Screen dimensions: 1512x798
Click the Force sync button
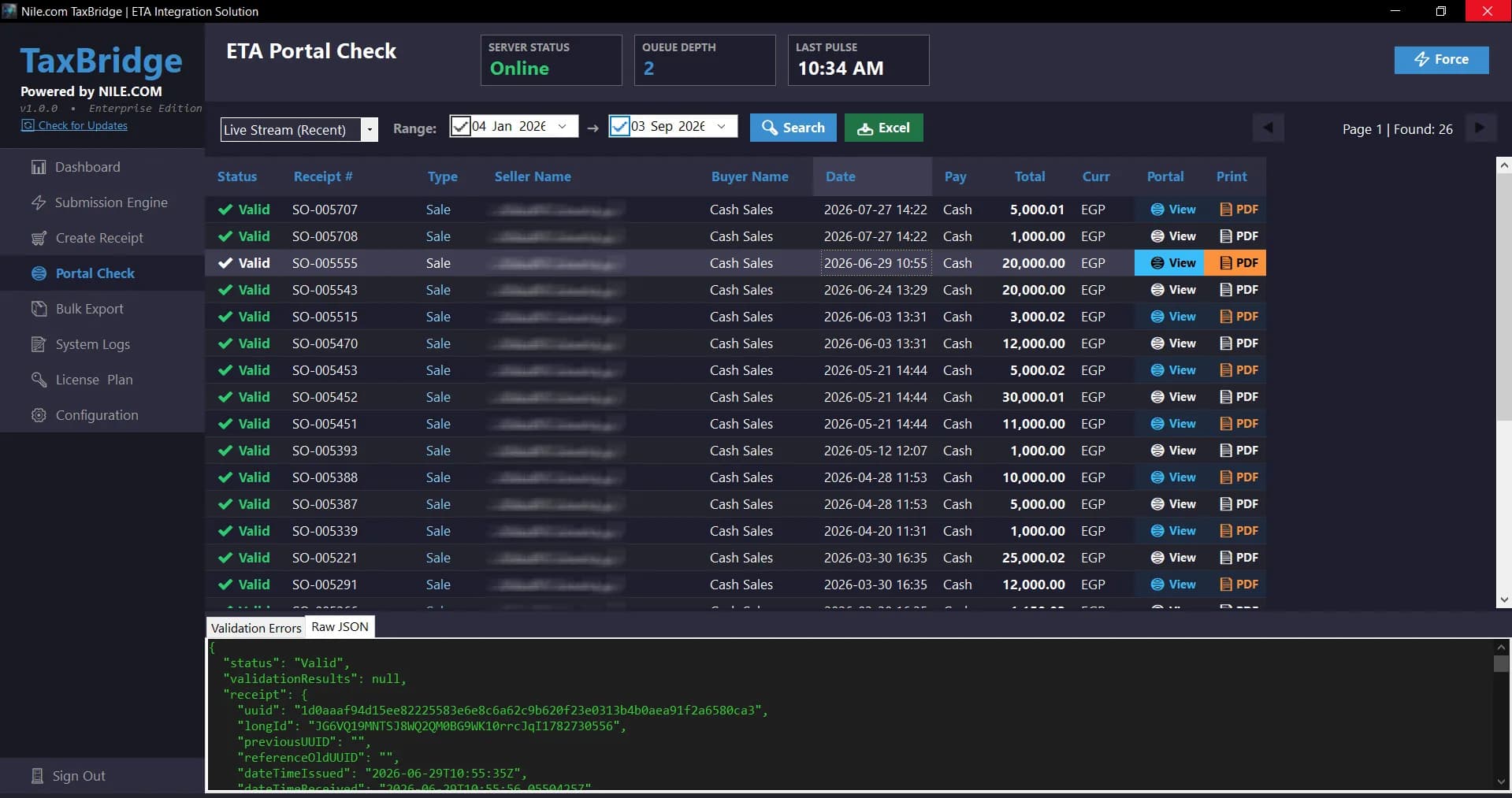pos(1441,60)
